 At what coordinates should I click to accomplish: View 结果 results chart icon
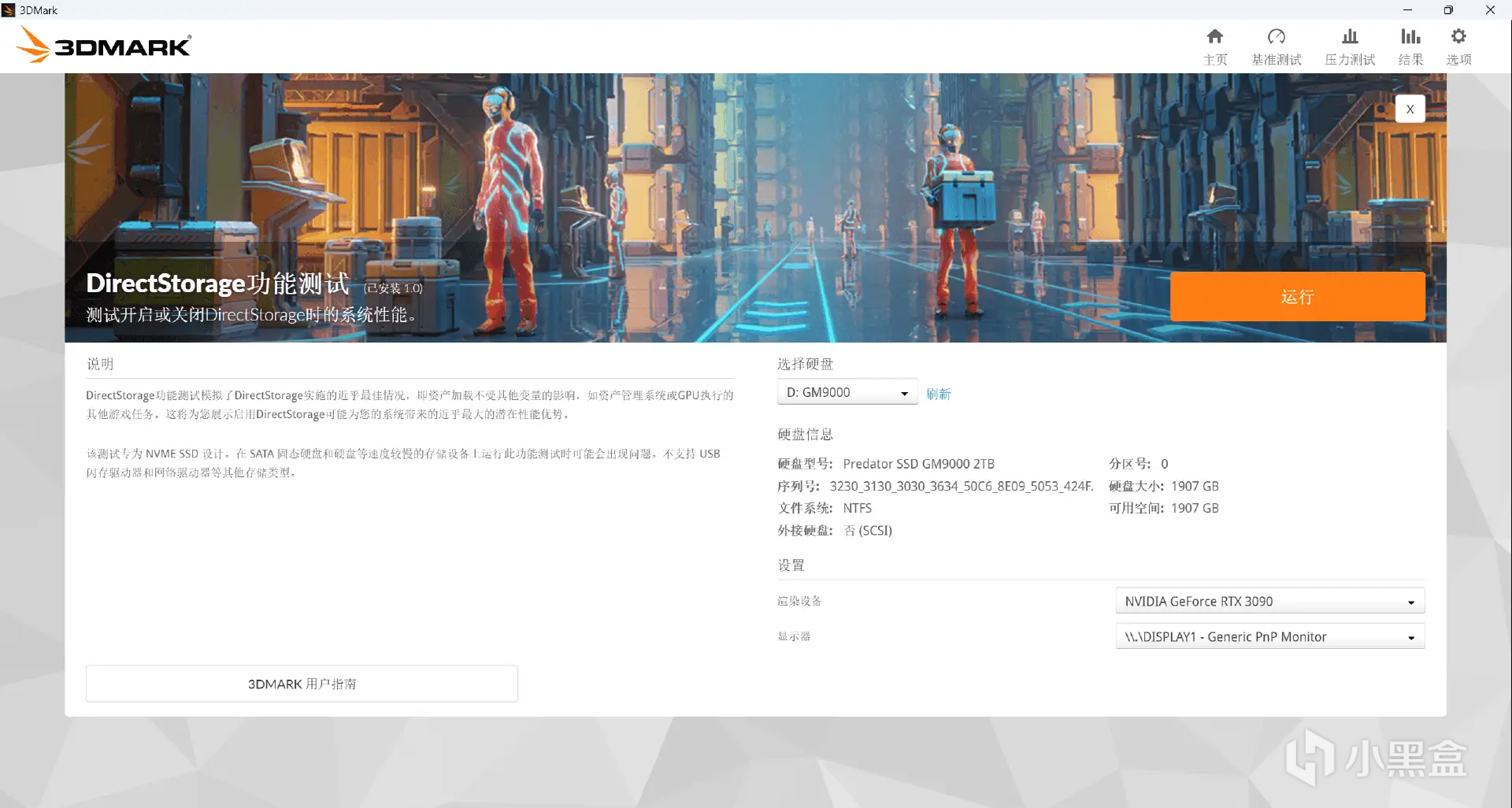point(1410,36)
